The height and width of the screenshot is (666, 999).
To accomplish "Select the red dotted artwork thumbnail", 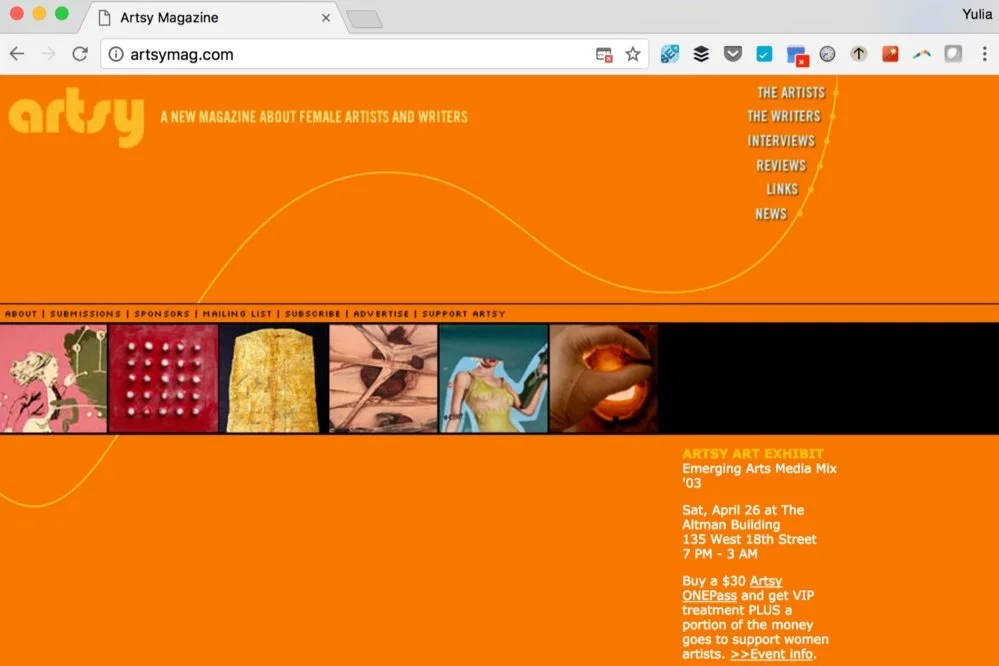I will pyautogui.click(x=163, y=379).
